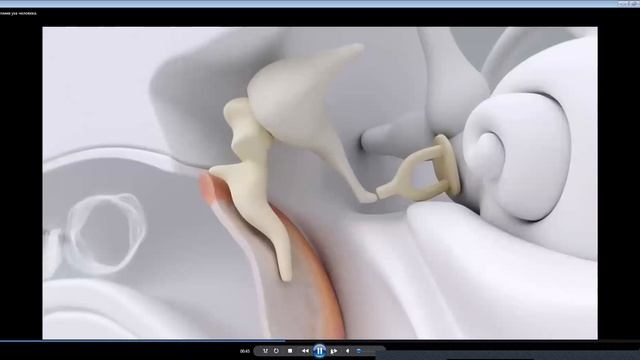Toggle shuffle mode

click(265, 351)
